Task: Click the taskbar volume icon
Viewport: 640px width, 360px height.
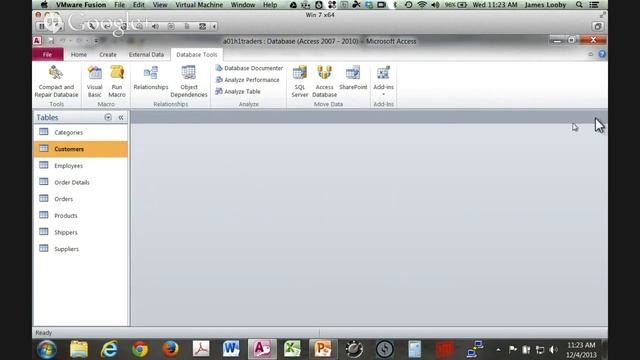Action: (x=553, y=350)
